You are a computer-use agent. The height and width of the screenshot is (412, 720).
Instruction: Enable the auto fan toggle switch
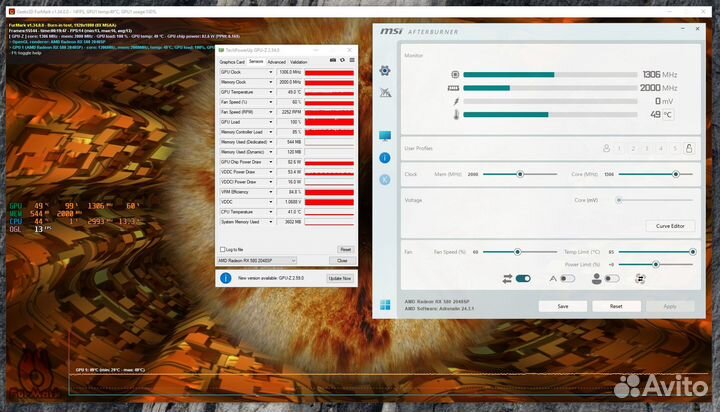point(568,279)
